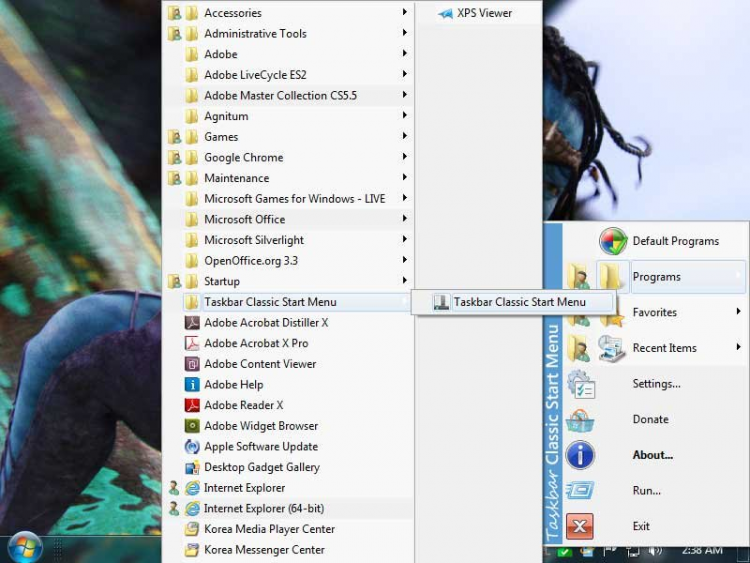Click the Adobe Reader X icon
The height and width of the screenshot is (563, 750).
coord(192,405)
